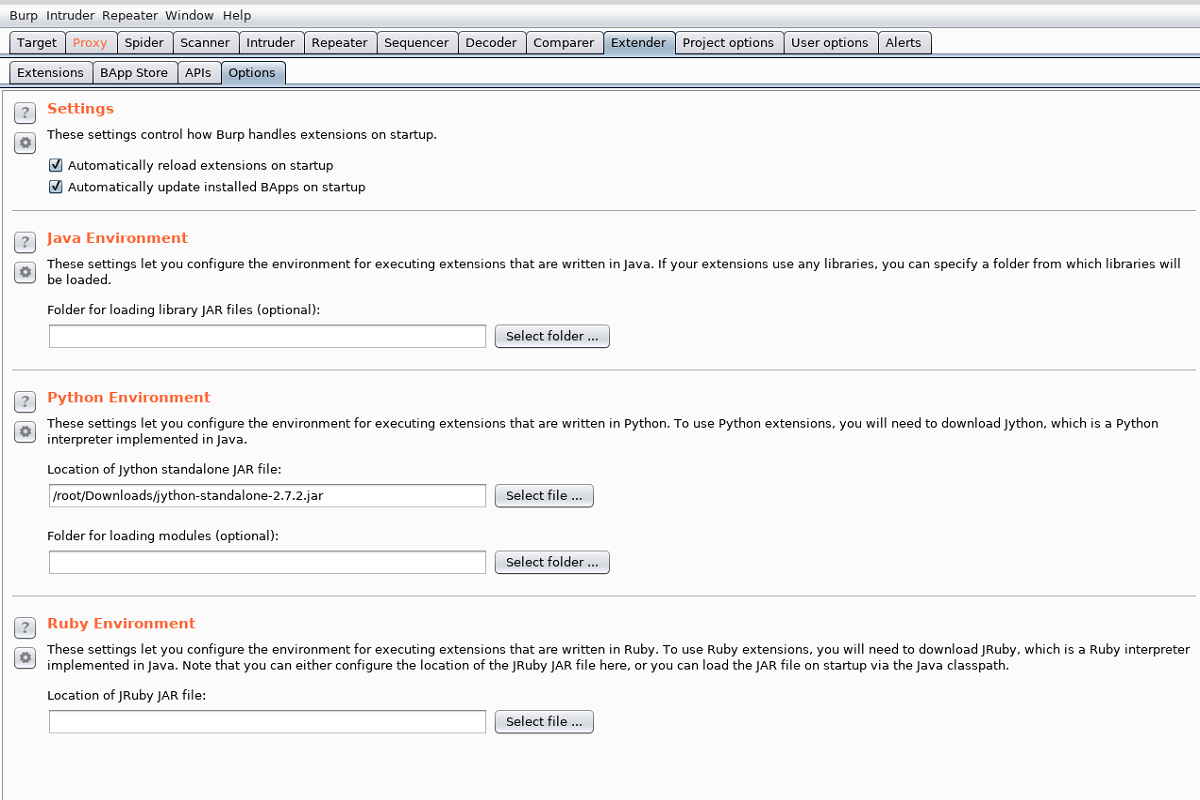Screen dimensions: 1200x800
Task: Switch to the Target tab
Action: 37,43
